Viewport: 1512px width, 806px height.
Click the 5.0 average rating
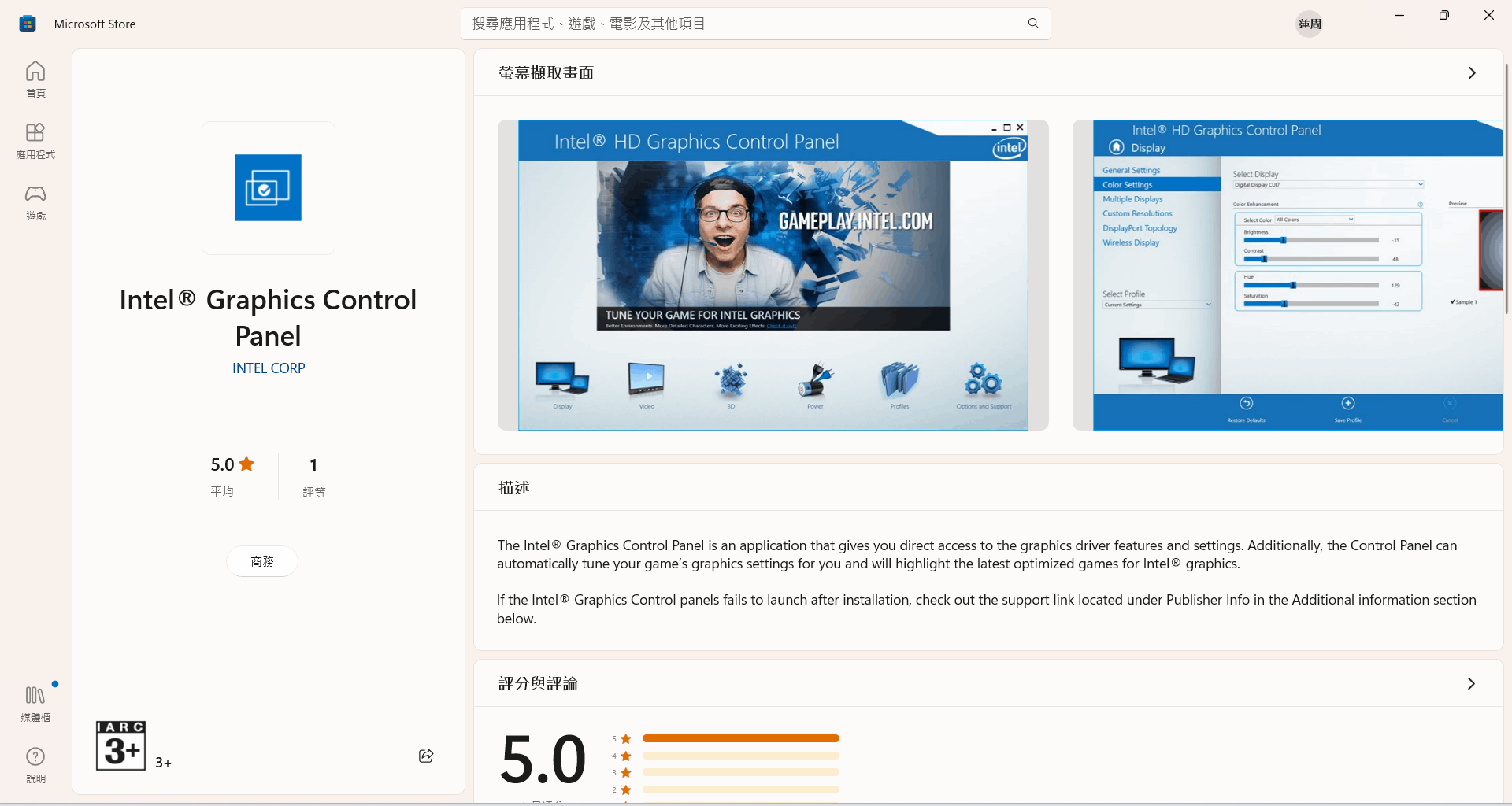[x=232, y=475]
